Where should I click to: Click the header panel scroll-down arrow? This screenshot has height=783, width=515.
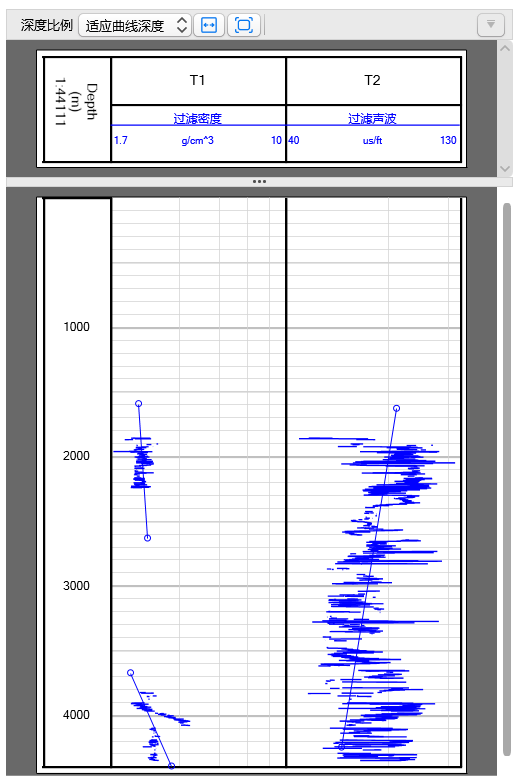coord(505,169)
